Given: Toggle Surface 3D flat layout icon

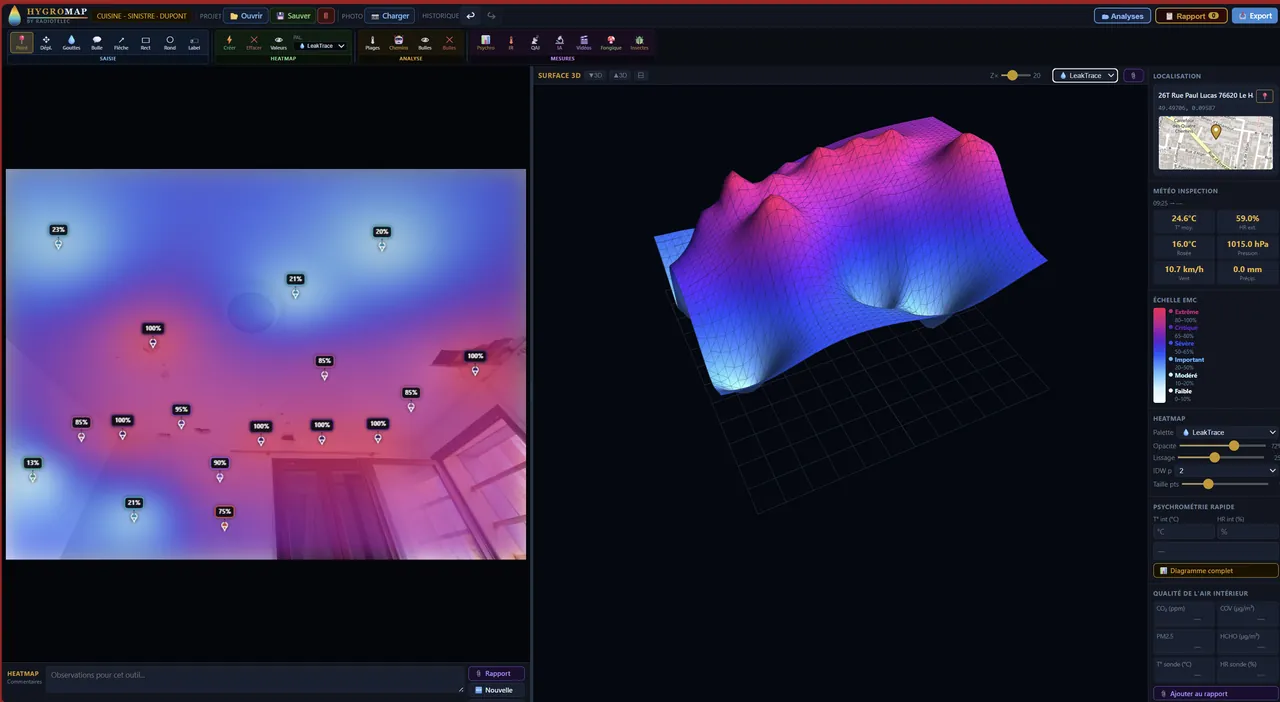Looking at the screenshot, I should [x=641, y=75].
